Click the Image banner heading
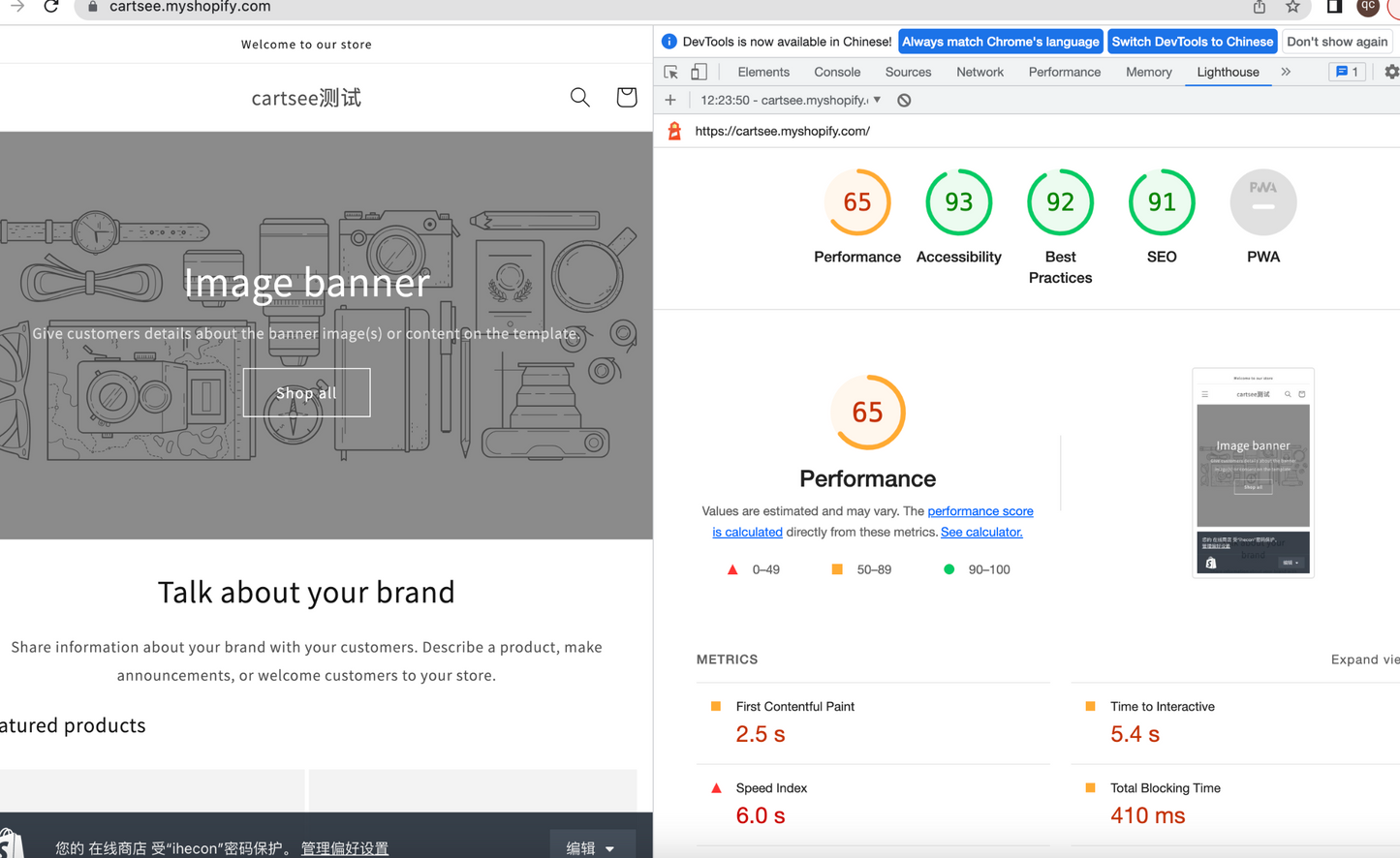This screenshot has height=858, width=1400. [x=306, y=282]
